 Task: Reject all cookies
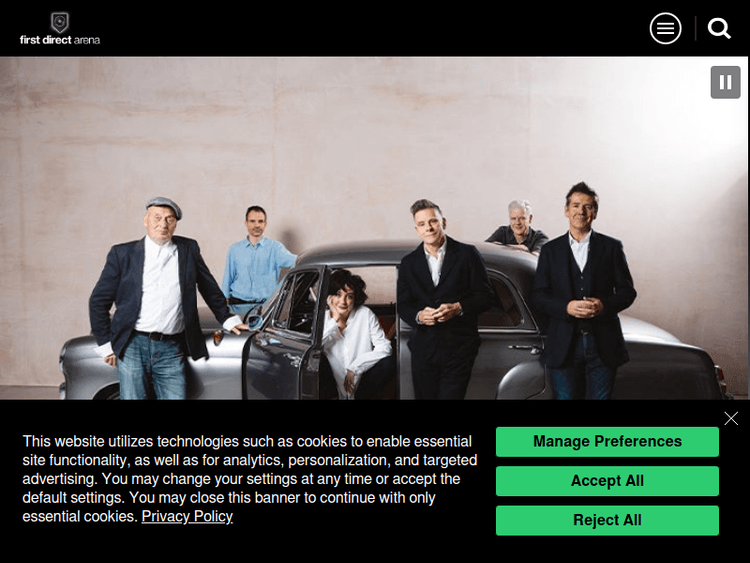click(x=607, y=520)
